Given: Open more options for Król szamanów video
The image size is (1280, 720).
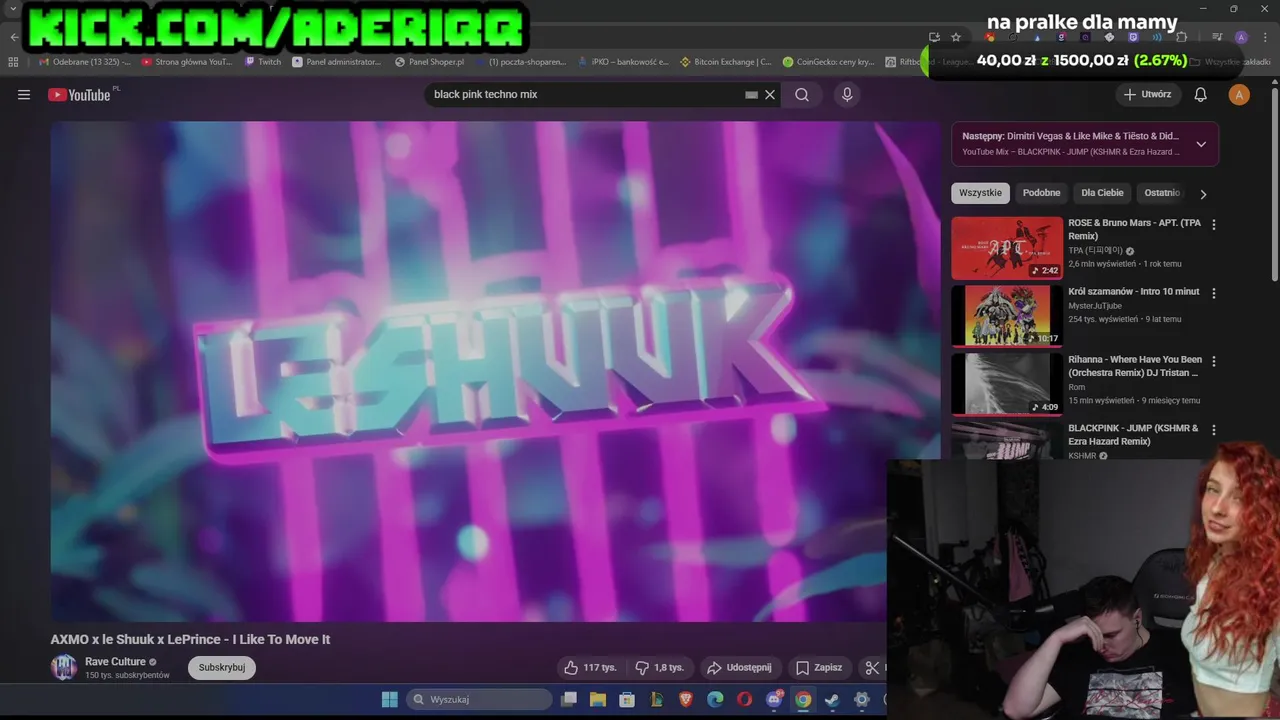Looking at the screenshot, I should pyautogui.click(x=1214, y=293).
